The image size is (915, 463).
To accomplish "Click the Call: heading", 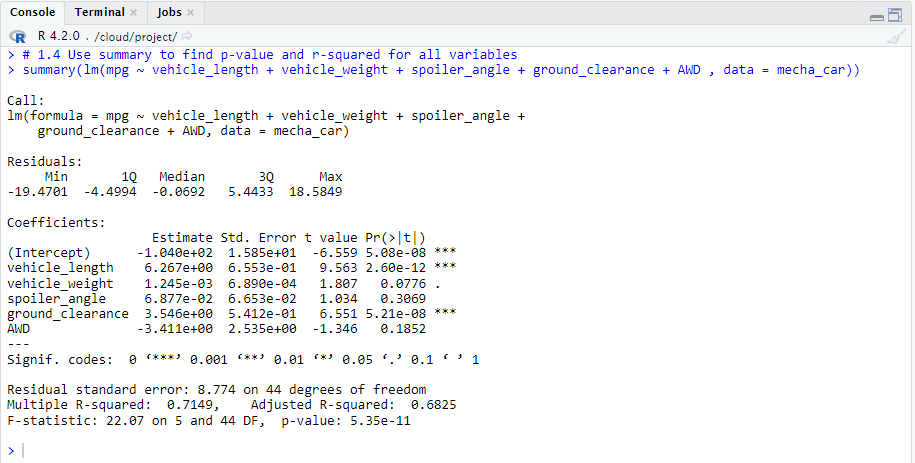I will pos(26,101).
